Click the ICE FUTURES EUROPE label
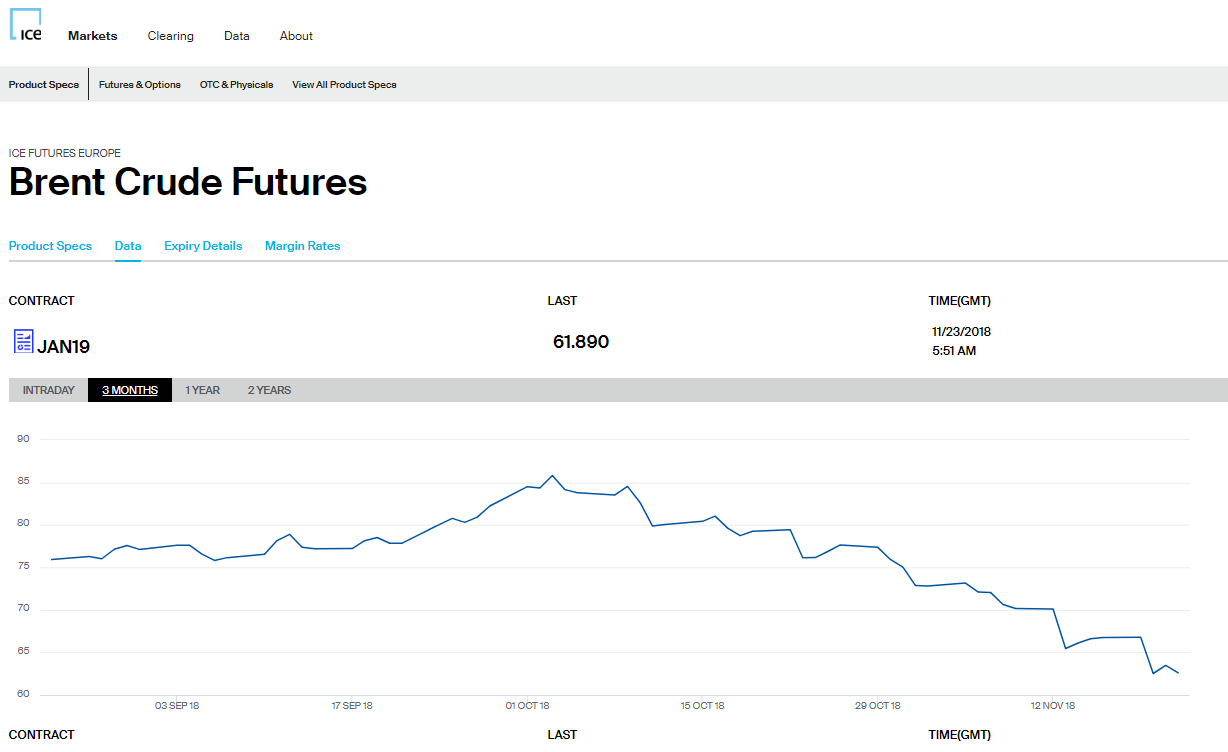Viewport: 1228px width, 752px height. pos(65,154)
